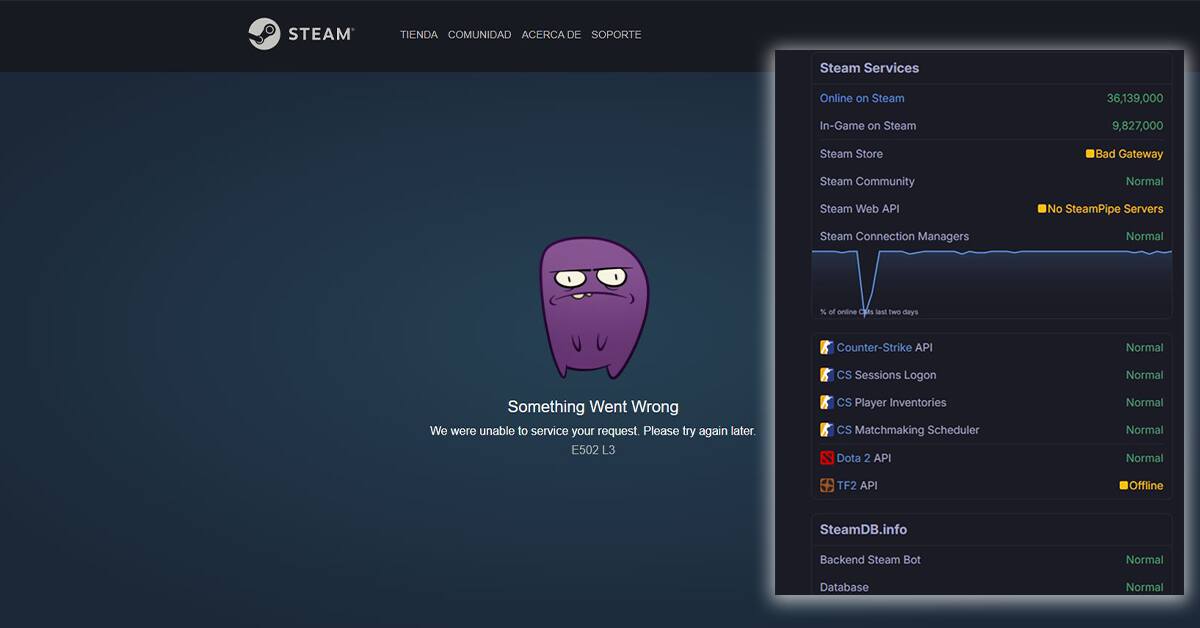Click the E502 L3 error code
Viewport: 1200px width, 628px height.
593,451
